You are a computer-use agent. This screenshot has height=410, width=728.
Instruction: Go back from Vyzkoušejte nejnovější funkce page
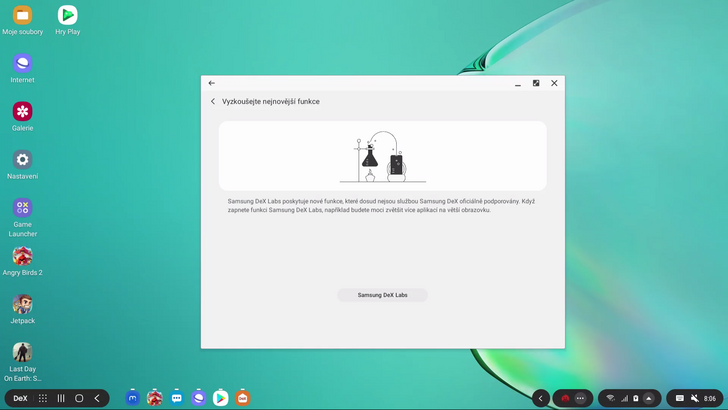click(x=213, y=101)
